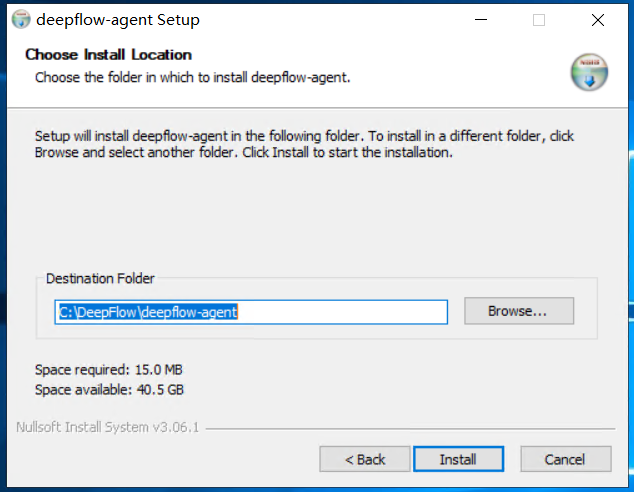Click the "deepflow-agent Setup" title bar text
This screenshot has width=634, height=492.
pyautogui.click(x=117, y=20)
